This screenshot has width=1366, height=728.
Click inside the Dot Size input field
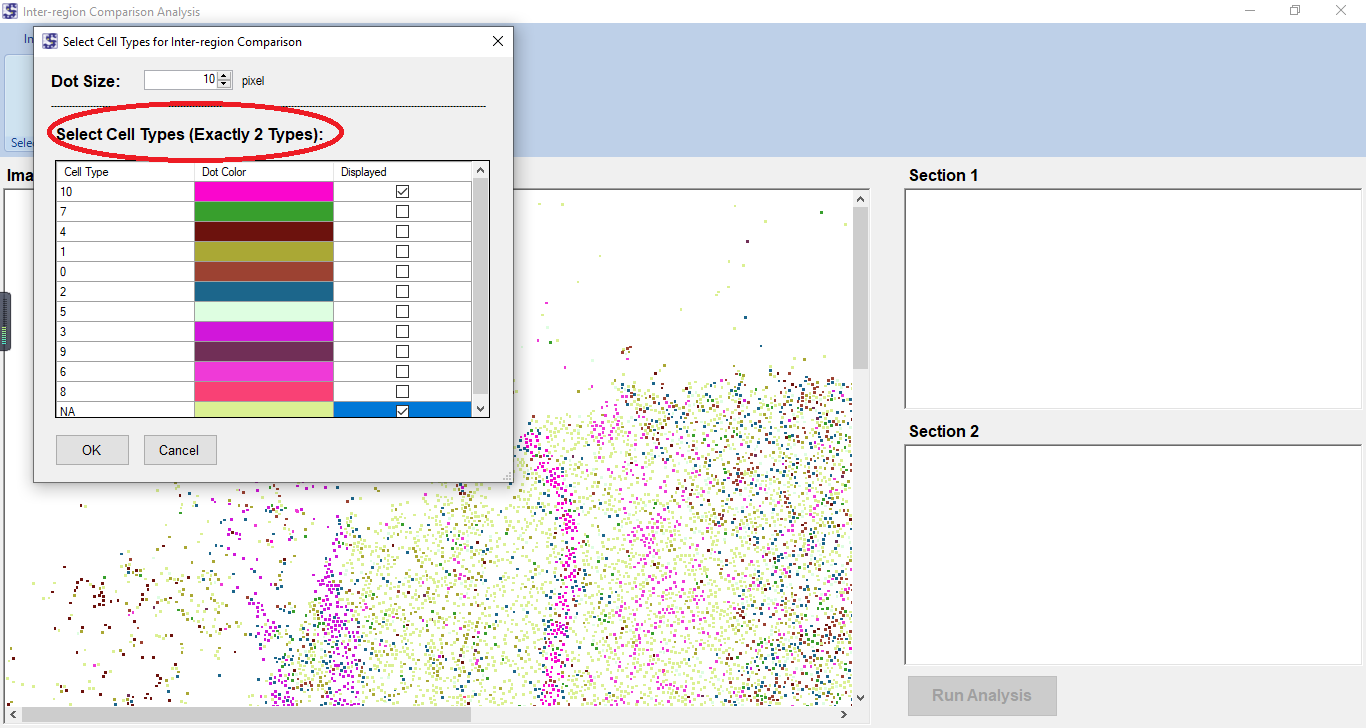click(x=180, y=80)
